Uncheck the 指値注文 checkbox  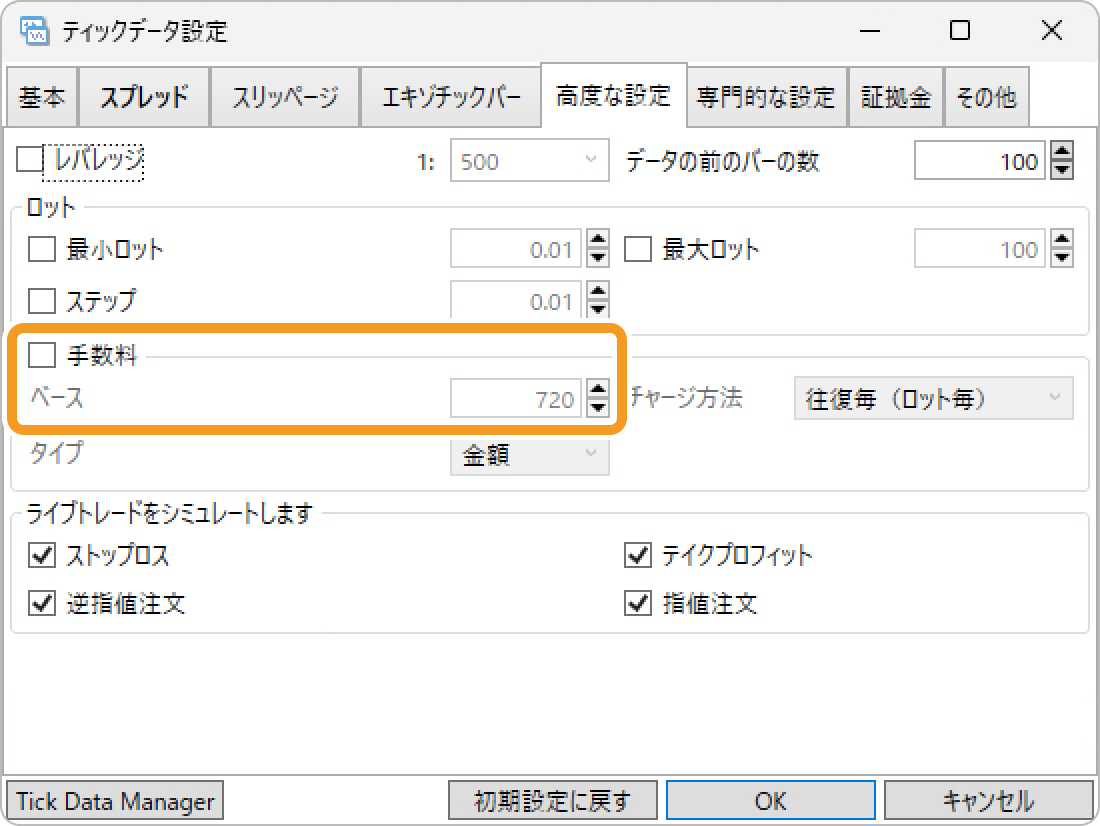tap(638, 603)
